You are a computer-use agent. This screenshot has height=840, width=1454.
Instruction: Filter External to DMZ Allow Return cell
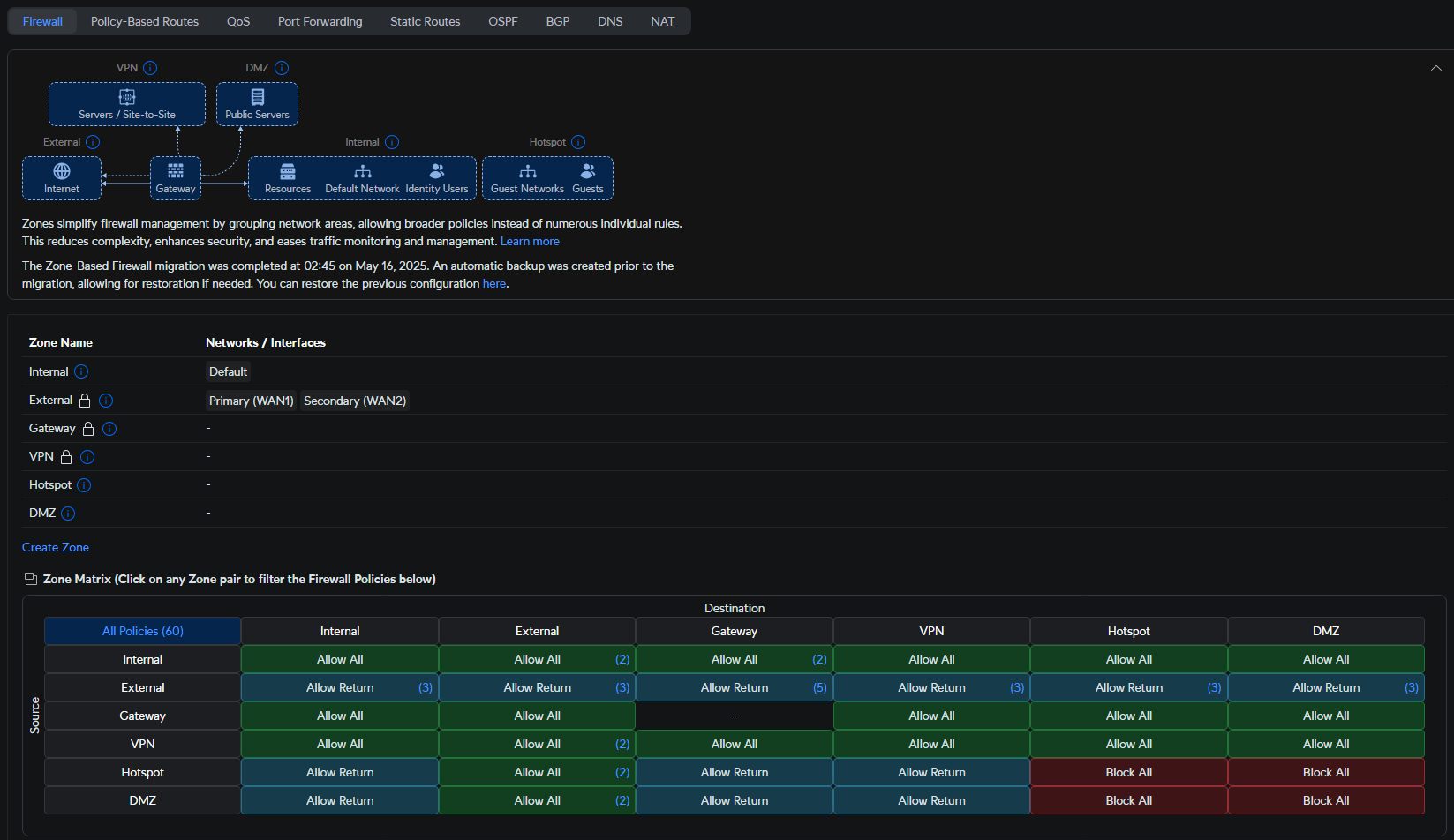1326,687
